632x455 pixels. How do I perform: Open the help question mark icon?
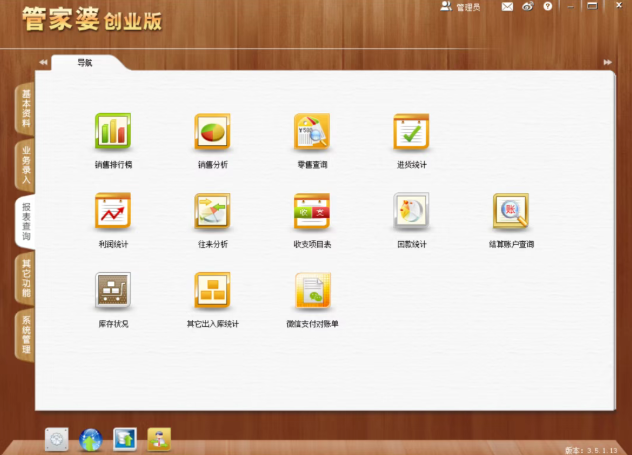click(x=547, y=7)
